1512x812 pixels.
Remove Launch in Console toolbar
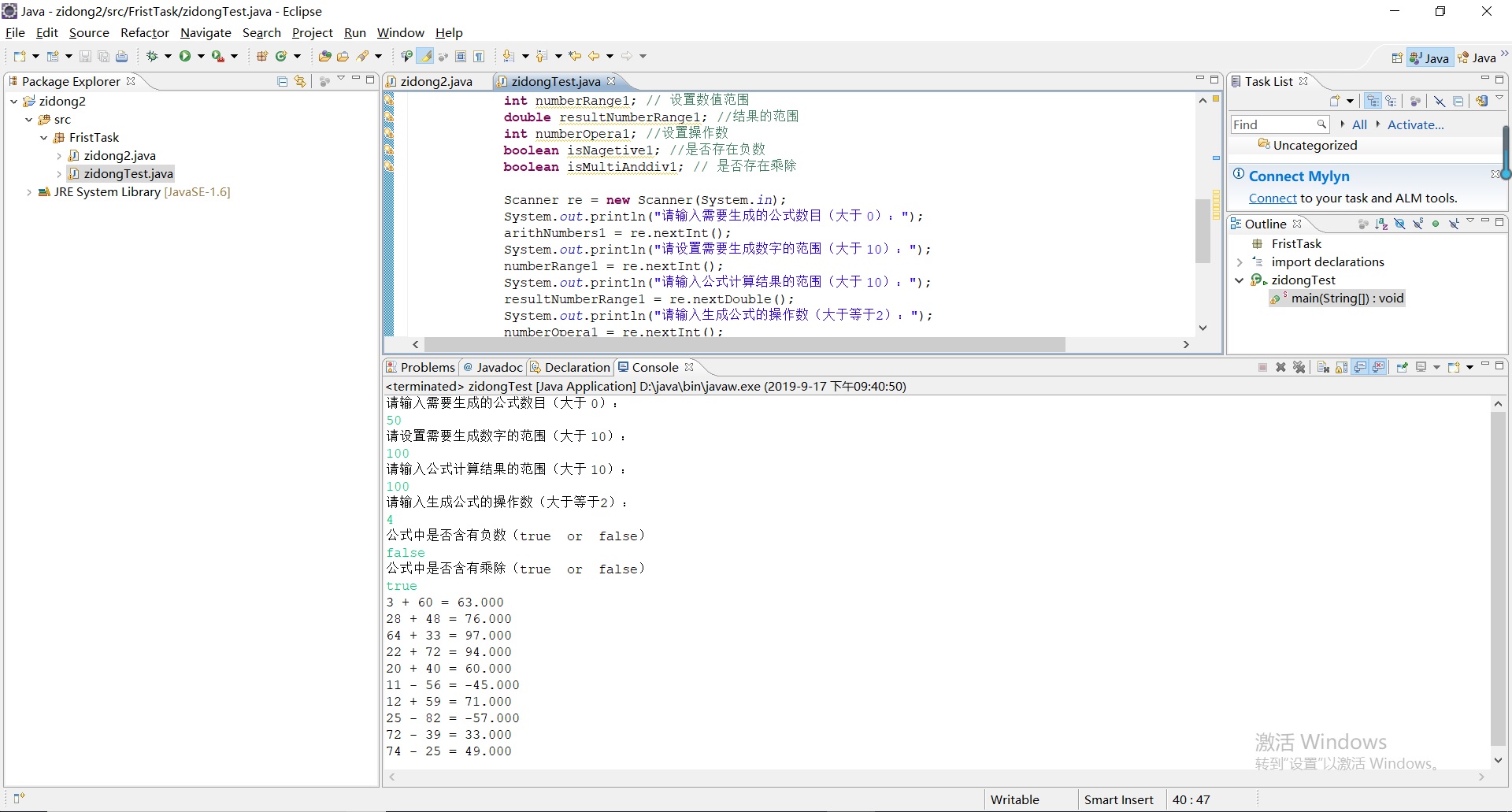[x=1280, y=367]
